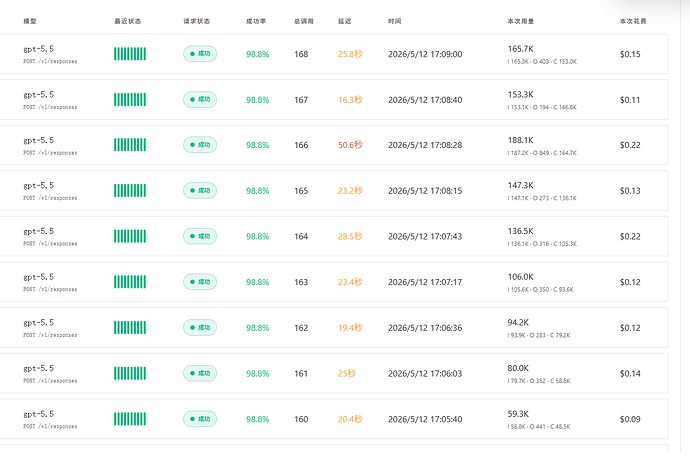
Task: Click the $0.14 cost value
Action: (x=630, y=374)
